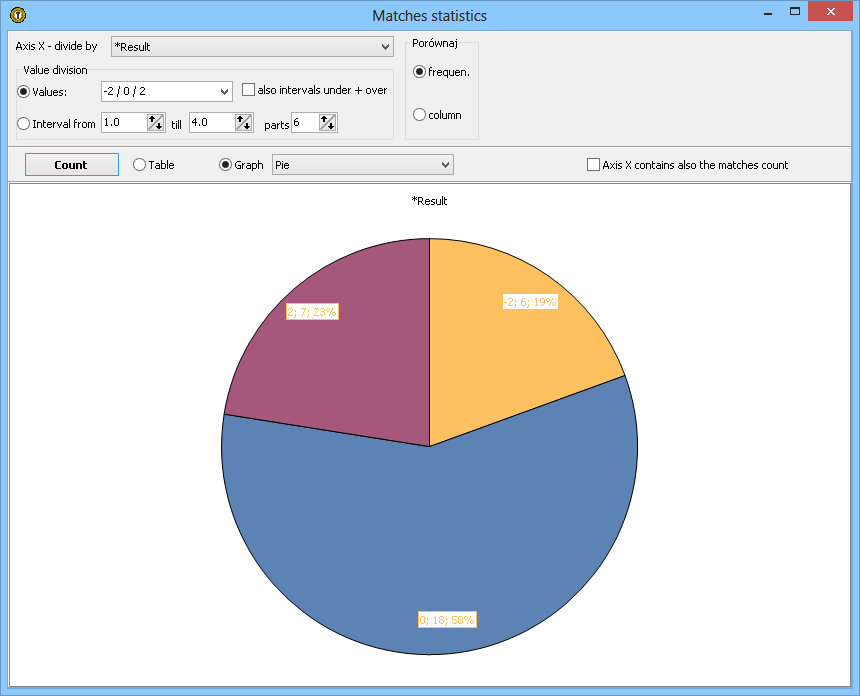Open the Pie graph type dropdown
This screenshot has width=860, height=696.
445,165
